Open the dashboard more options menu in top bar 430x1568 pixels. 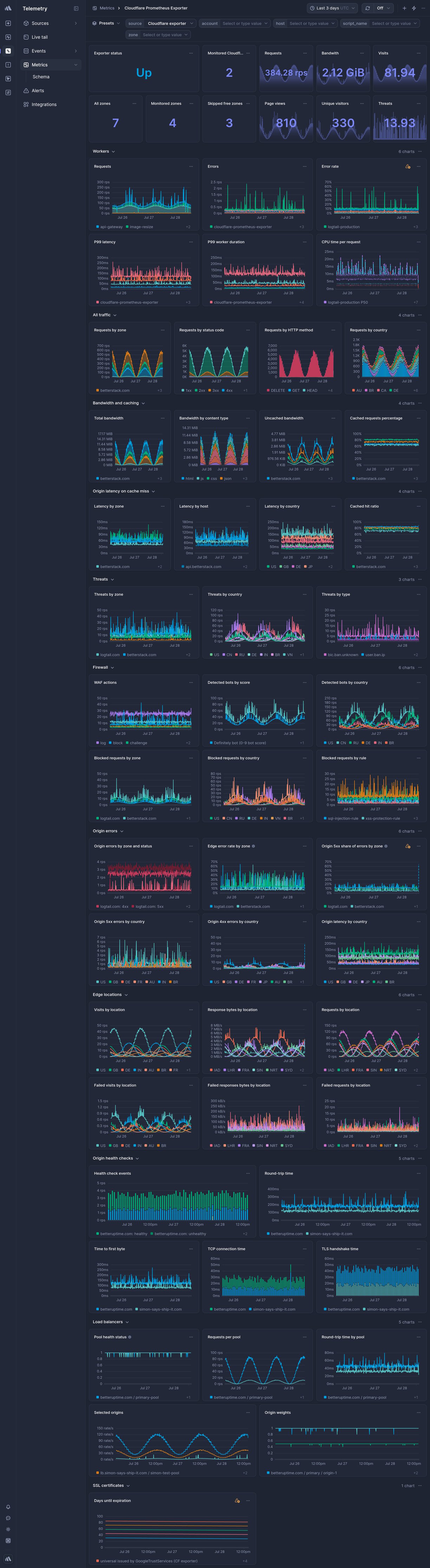pos(423,8)
